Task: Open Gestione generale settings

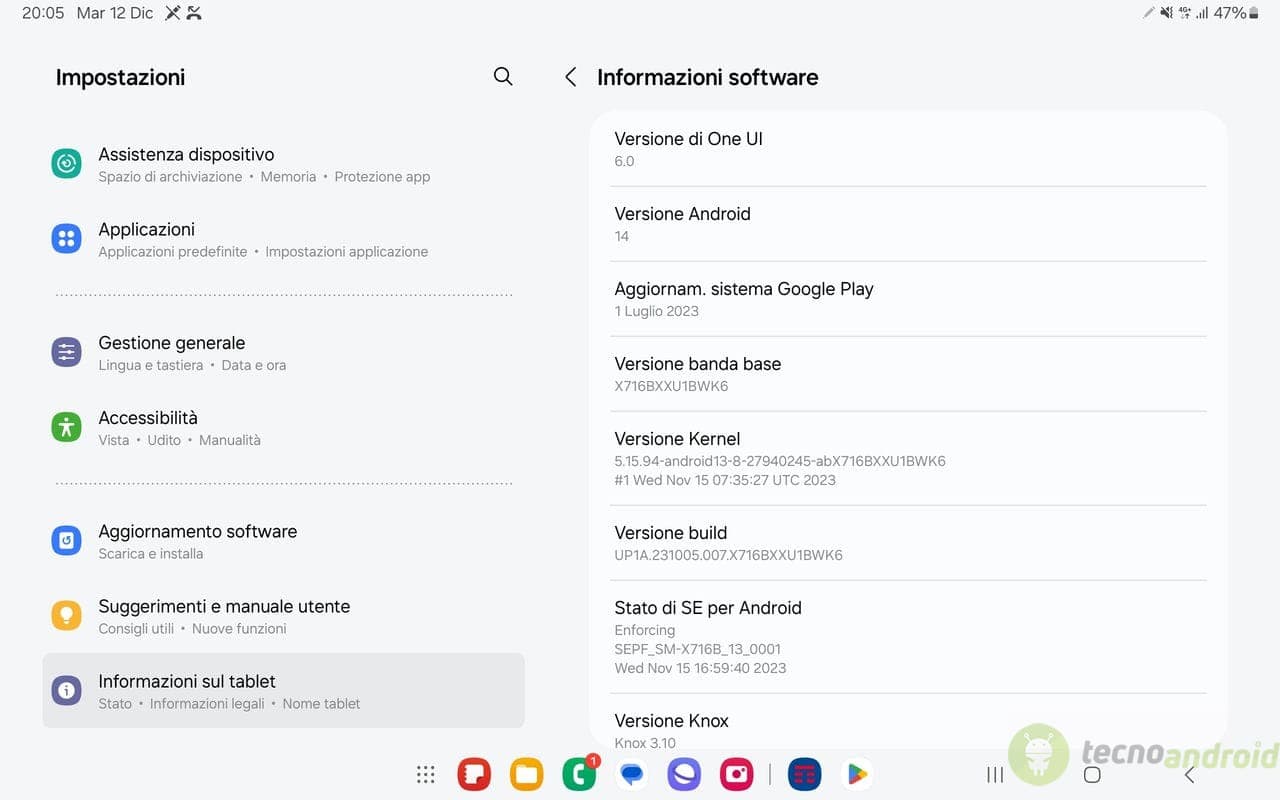Action: tap(283, 352)
